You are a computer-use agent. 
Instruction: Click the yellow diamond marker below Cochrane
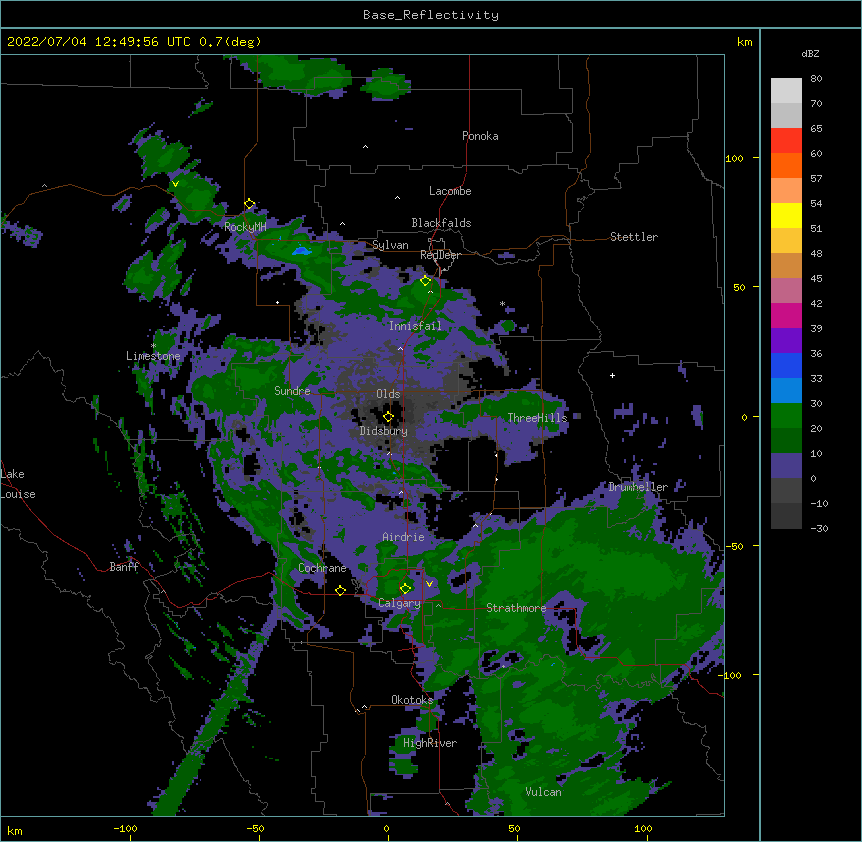pos(340,590)
